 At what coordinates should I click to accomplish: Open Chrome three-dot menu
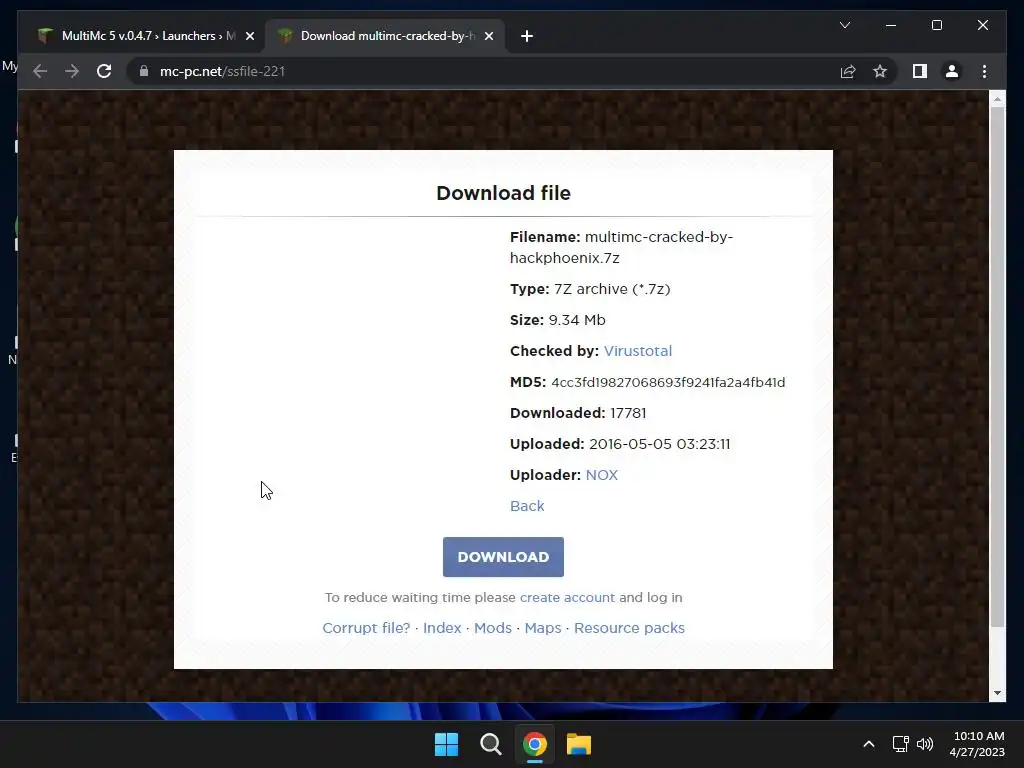984,71
